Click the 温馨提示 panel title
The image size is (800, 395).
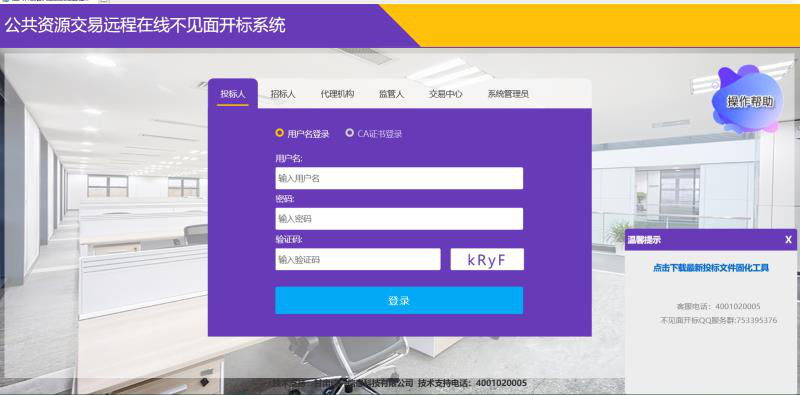[x=644, y=240]
